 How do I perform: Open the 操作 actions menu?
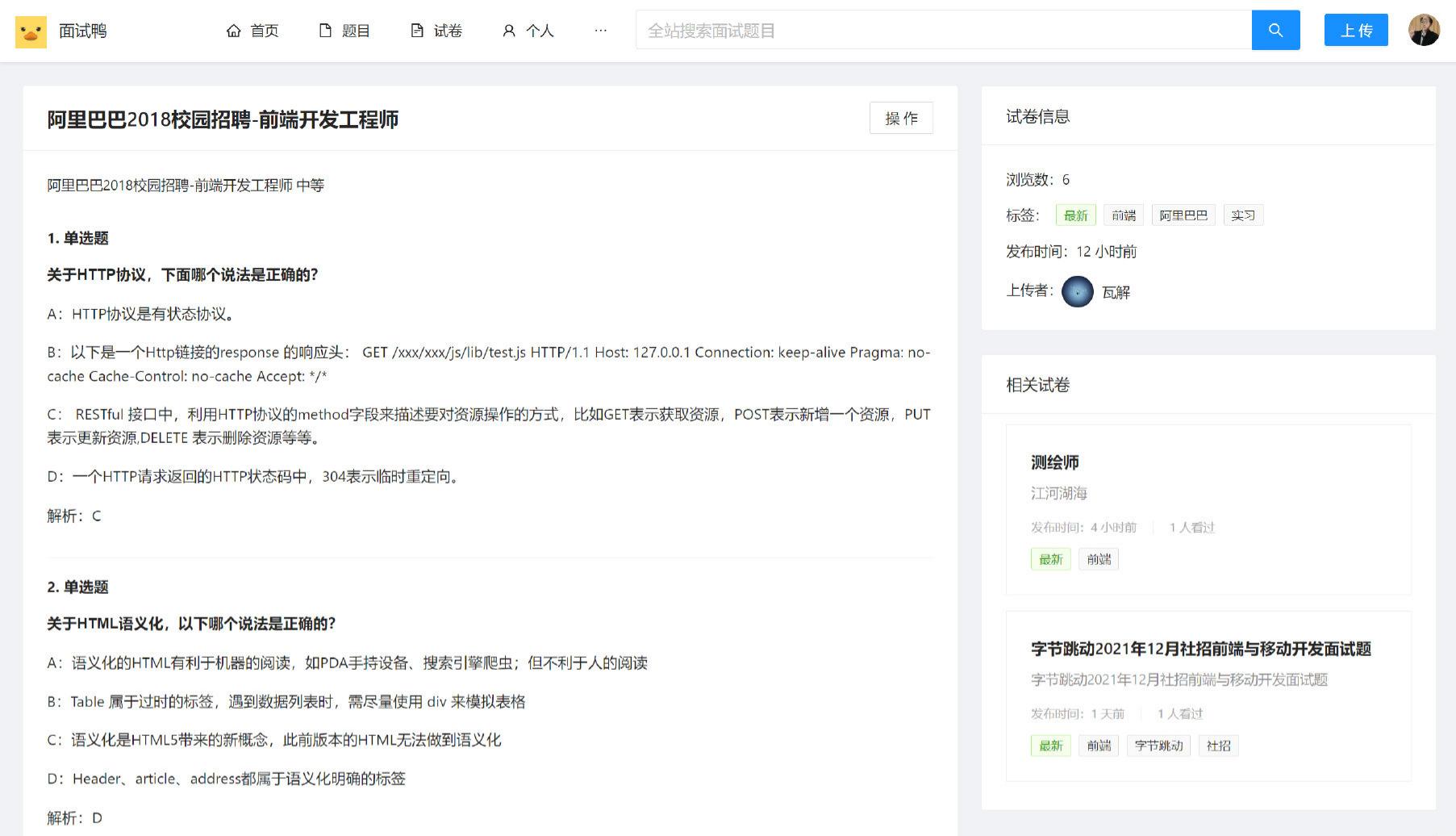[x=901, y=118]
